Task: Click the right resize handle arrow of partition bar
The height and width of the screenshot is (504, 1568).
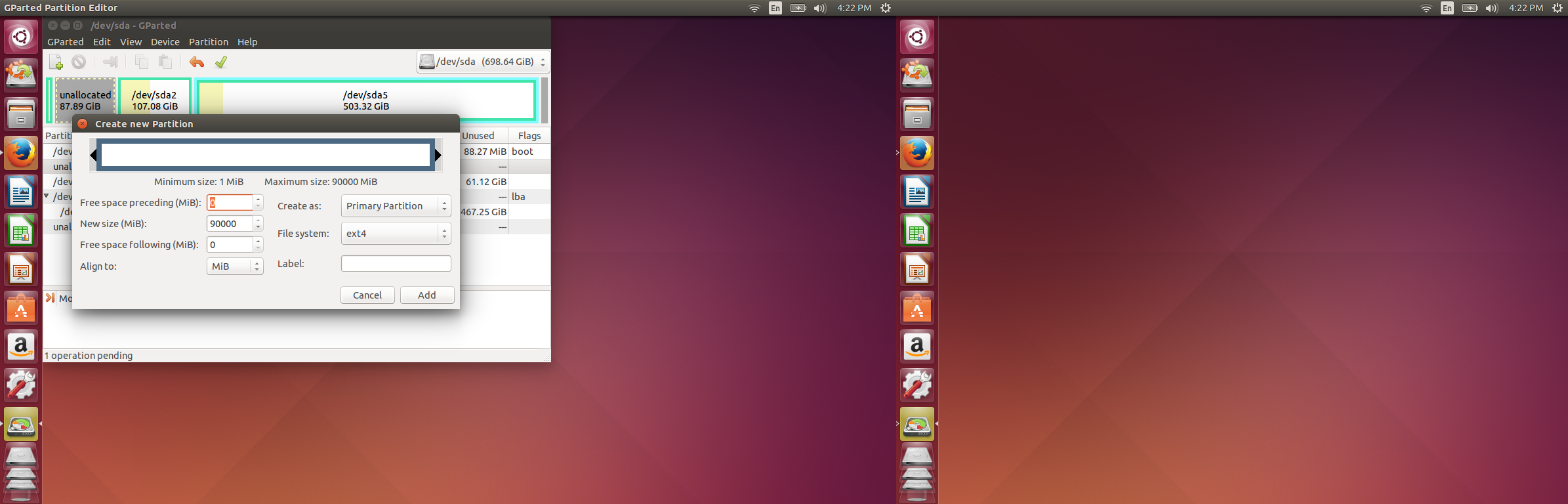Action: [x=438, y=156]
